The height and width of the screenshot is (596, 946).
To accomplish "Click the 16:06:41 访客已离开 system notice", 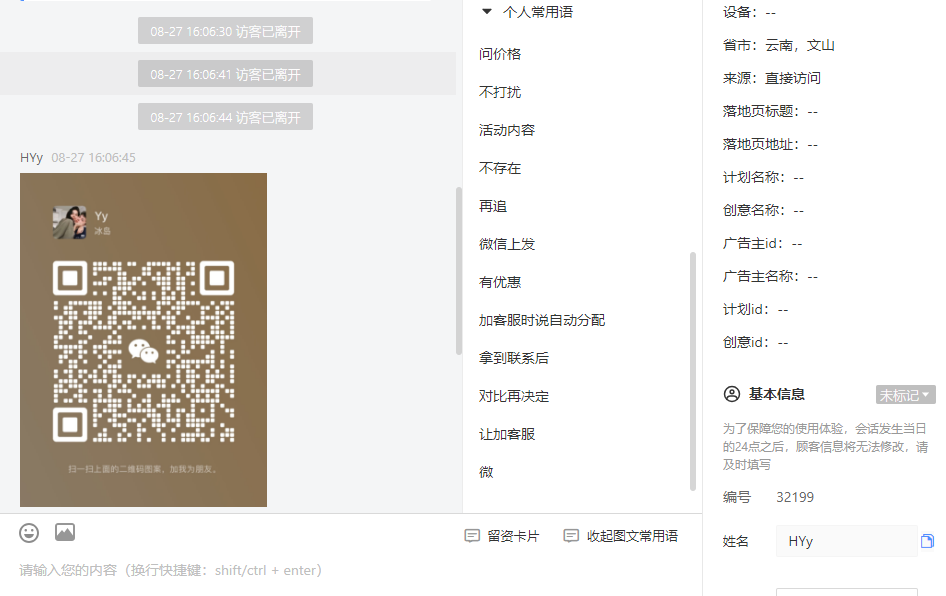I will pyautogui.click(x=226, y=74).
